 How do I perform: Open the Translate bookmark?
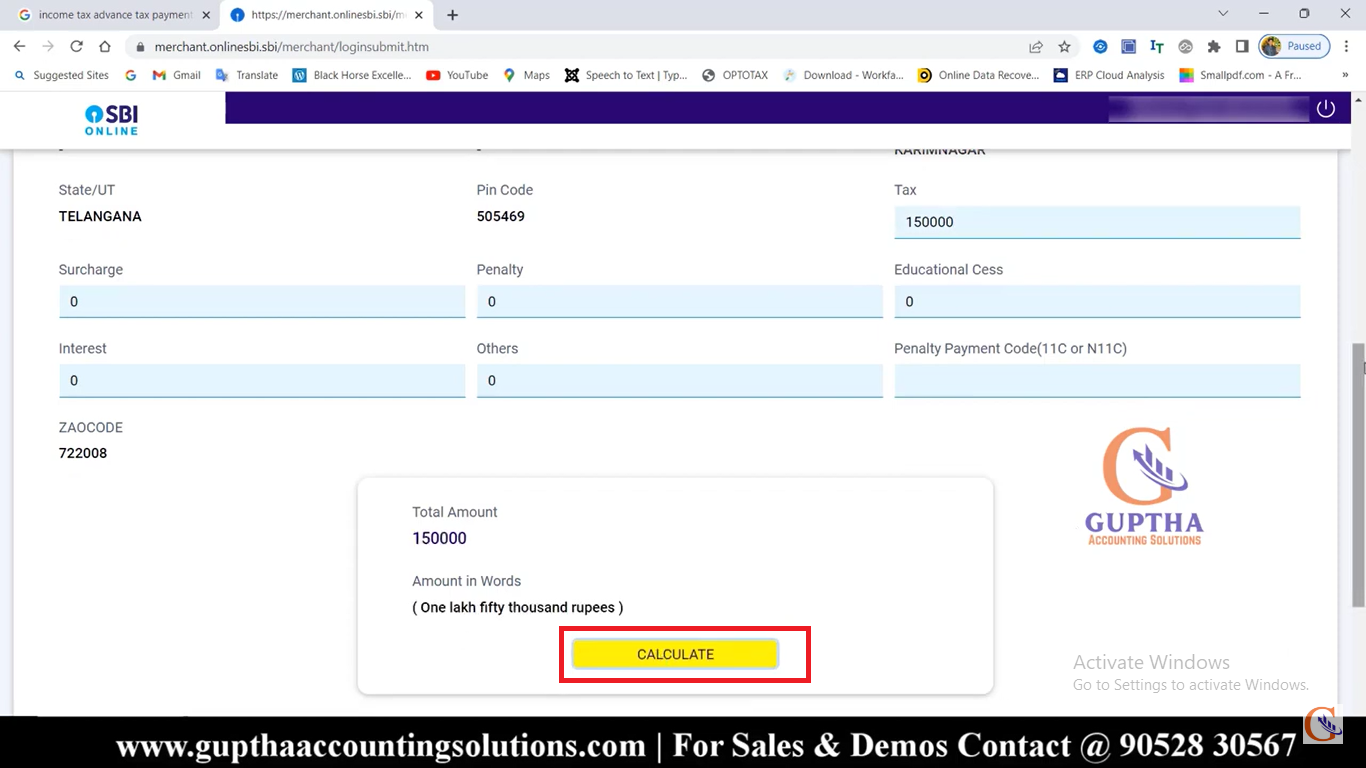click(246, 75)
